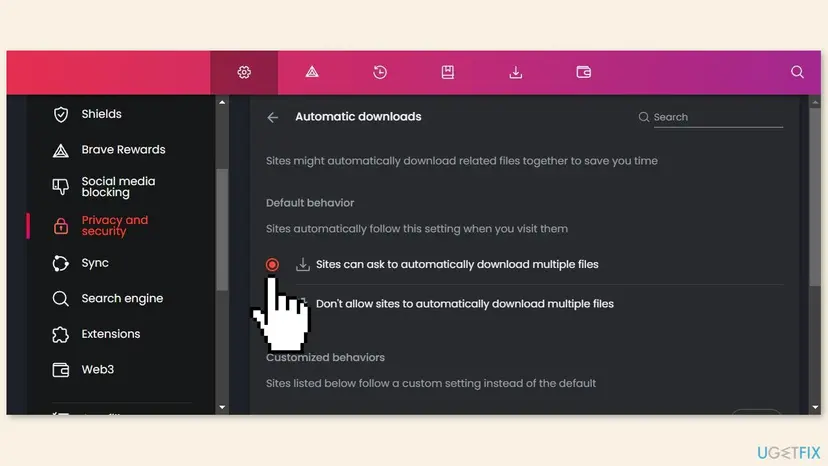The height and width of the screenshot is (466, 828).
Task: Click the Search settings input field
Action: [x=718, y=117]
